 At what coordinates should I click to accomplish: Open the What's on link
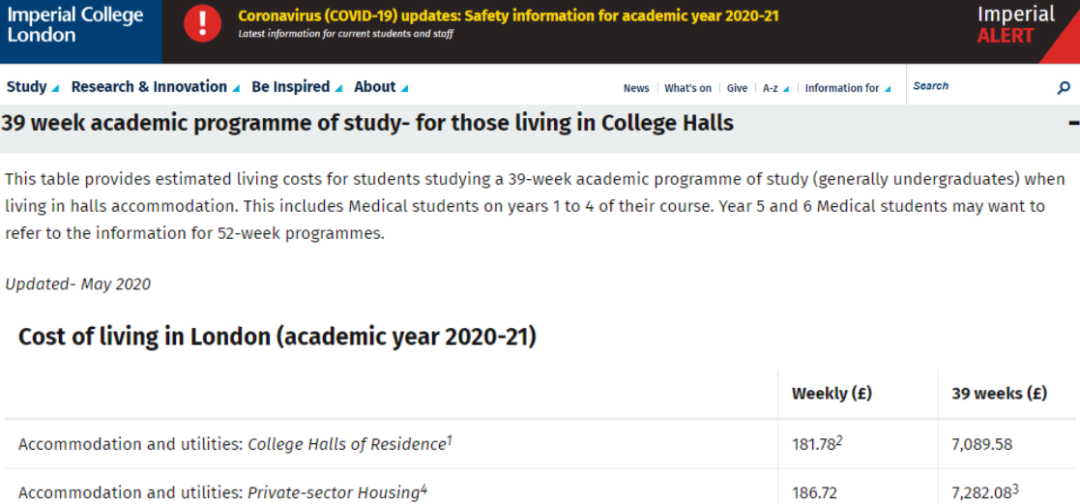(x=688, y=88)
